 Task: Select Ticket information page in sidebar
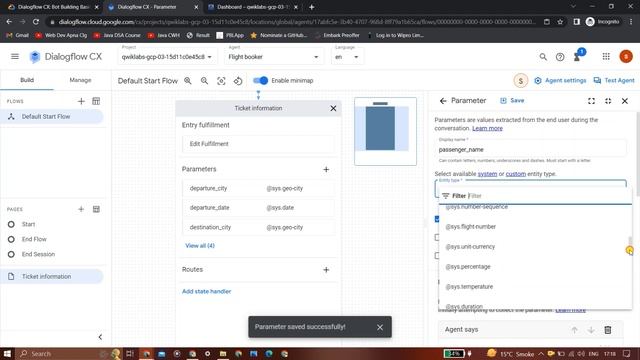coord(52,276)
